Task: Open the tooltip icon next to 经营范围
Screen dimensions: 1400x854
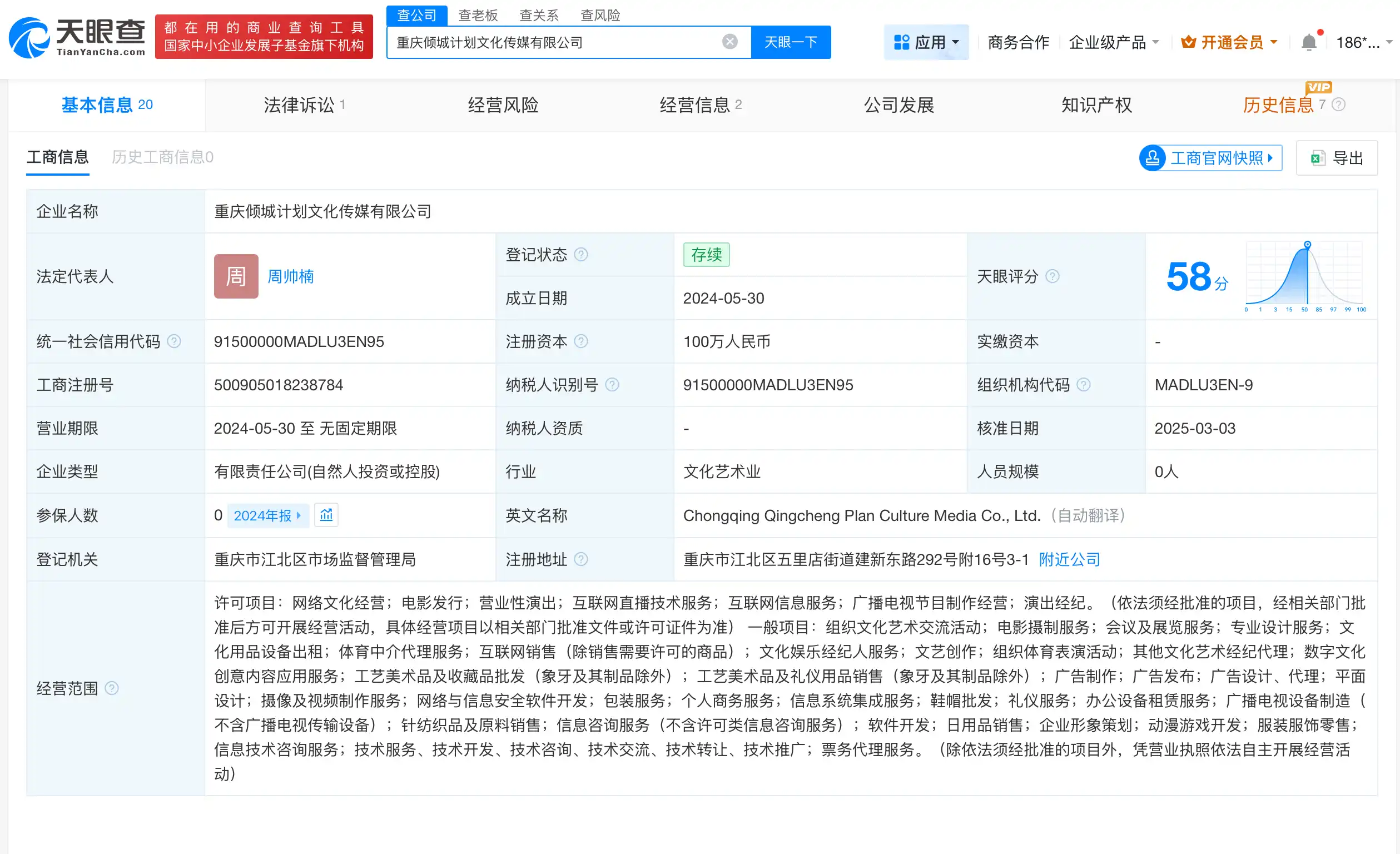Action: coord(112,688)
